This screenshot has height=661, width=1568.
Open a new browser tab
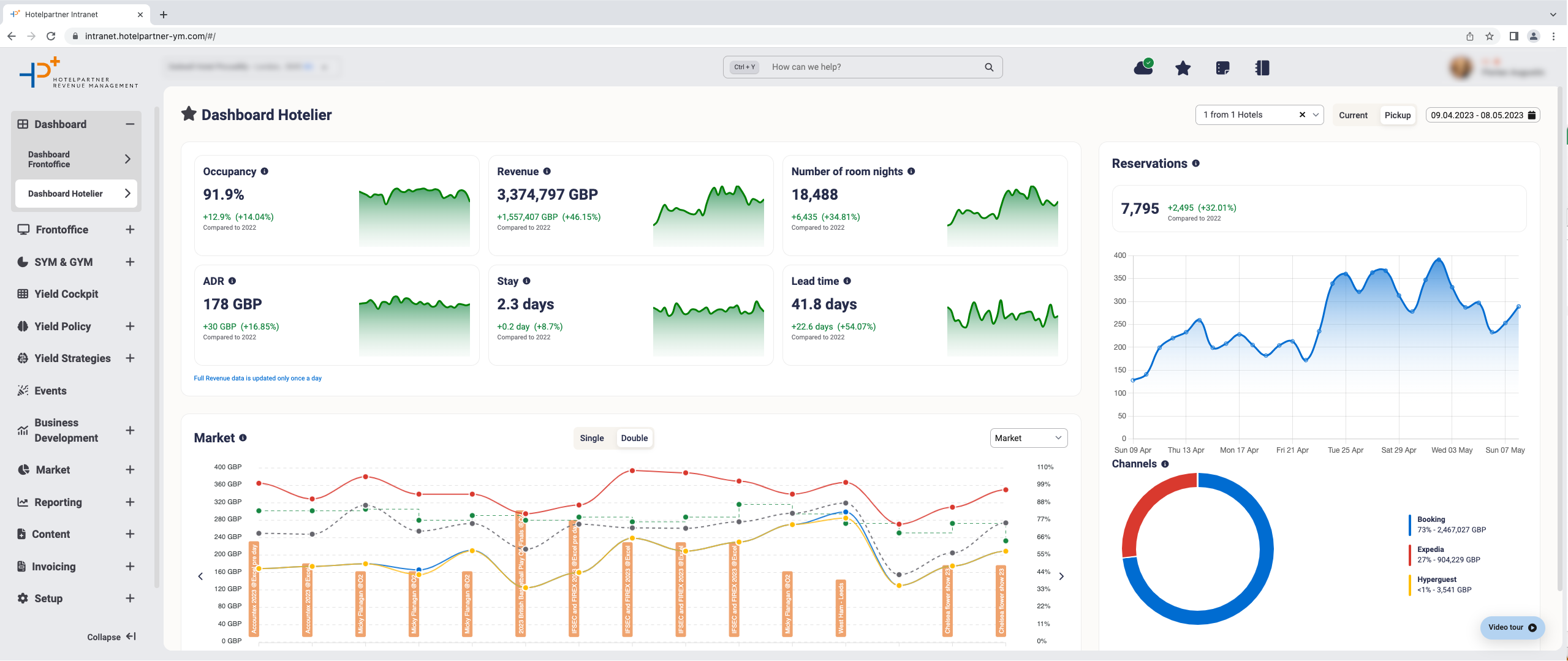[164, 14]
